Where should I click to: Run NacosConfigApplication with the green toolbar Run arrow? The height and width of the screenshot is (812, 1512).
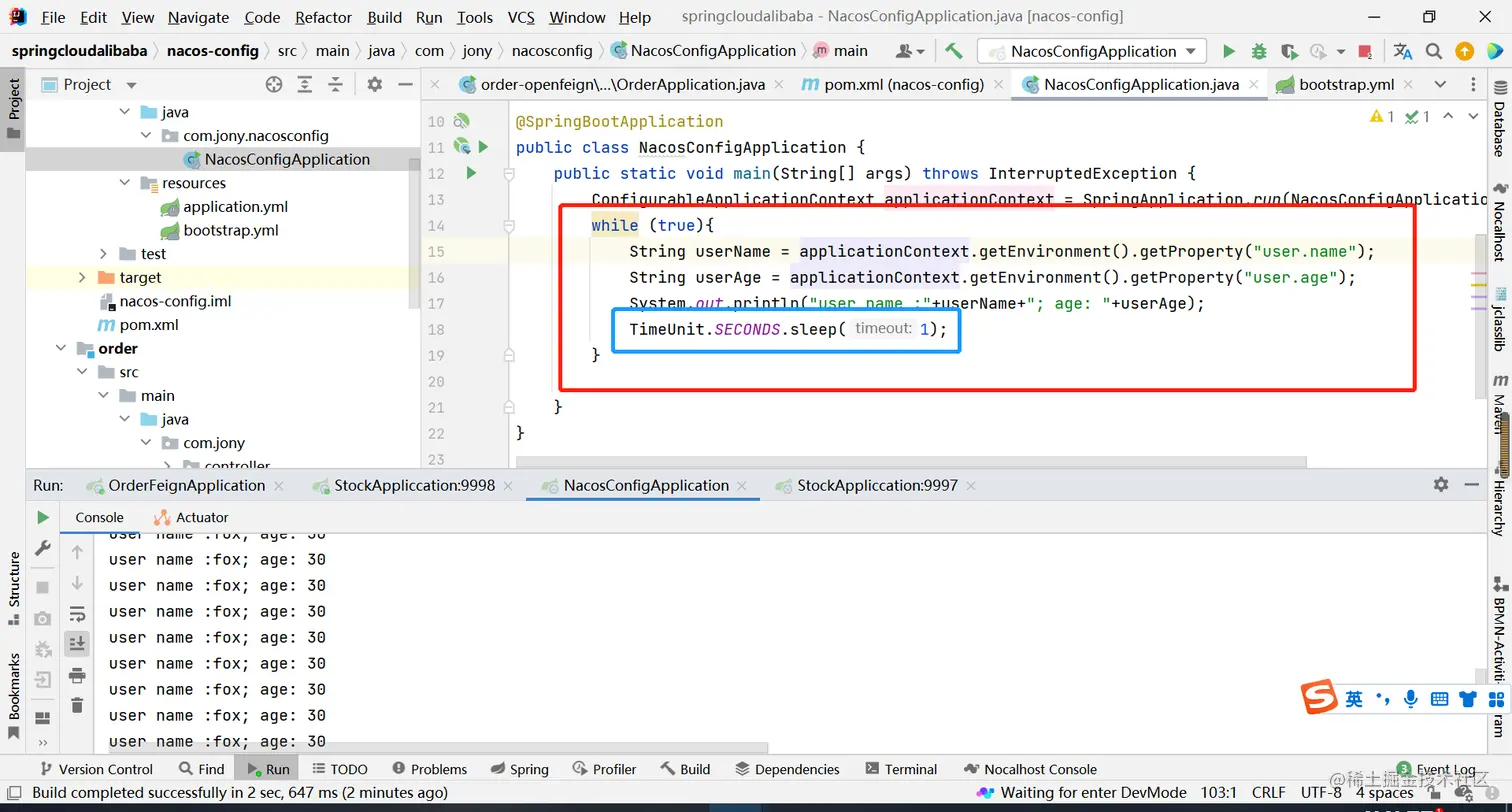[1229, 51]
